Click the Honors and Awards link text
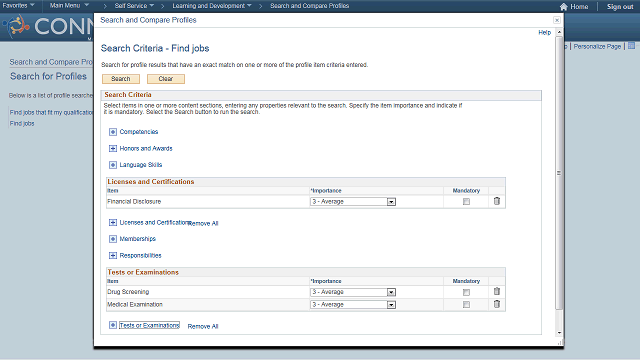This screenshot has width=640, height=360. 146,149
